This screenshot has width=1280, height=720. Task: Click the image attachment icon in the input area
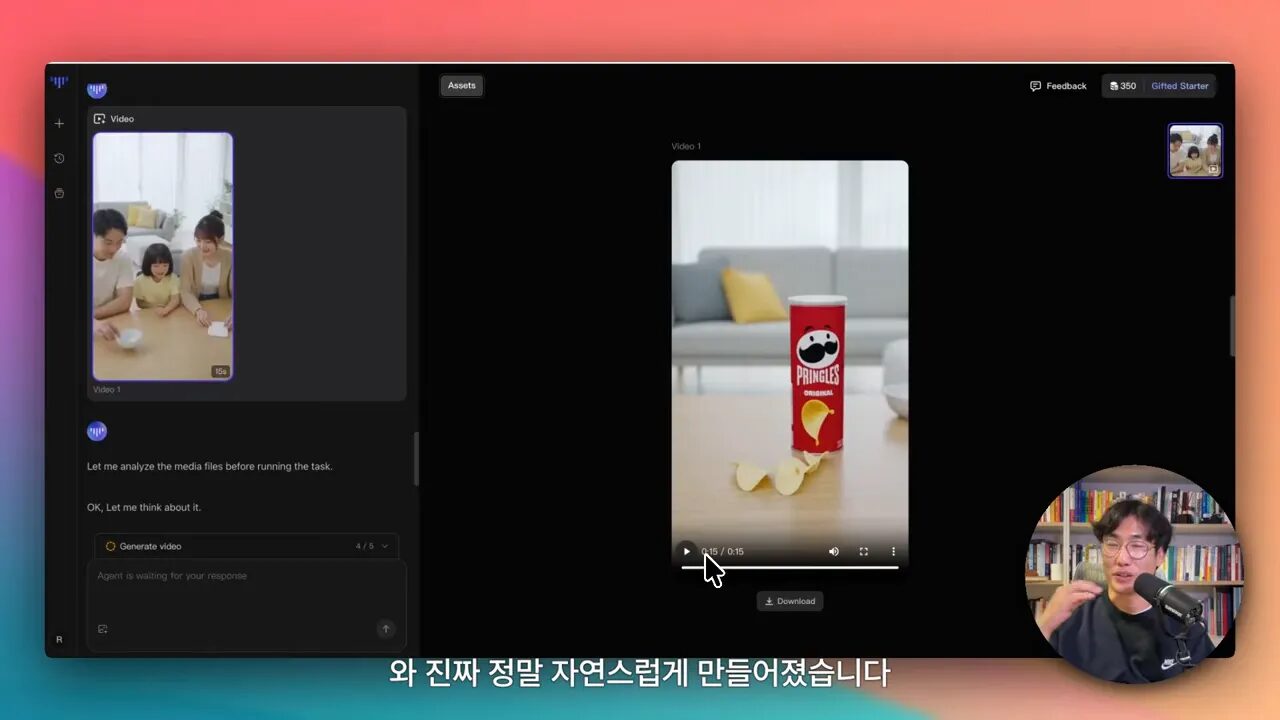pyautogui.click(x=102, y=629)
